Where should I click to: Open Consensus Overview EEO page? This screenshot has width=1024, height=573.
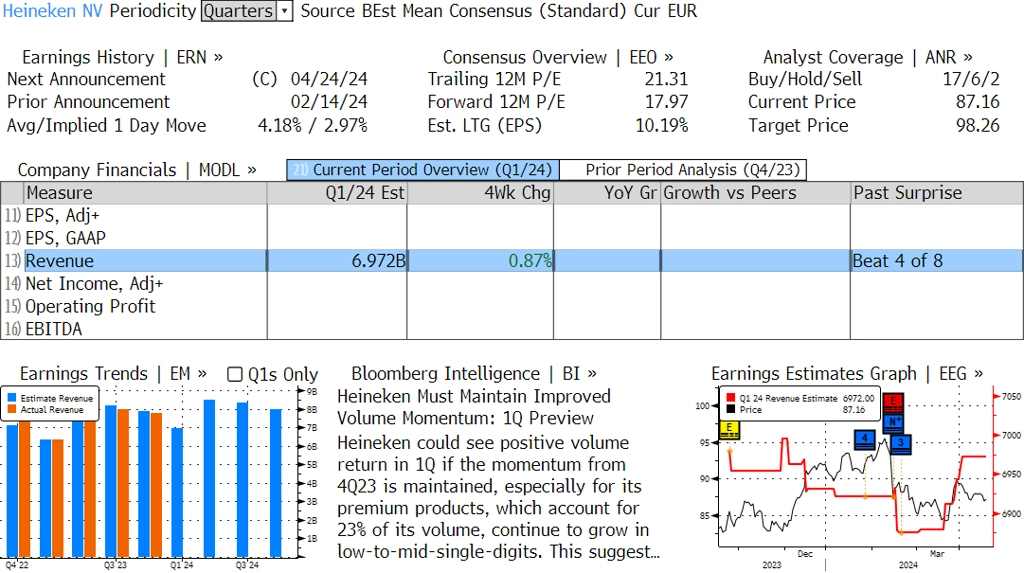tap(558, 57)
